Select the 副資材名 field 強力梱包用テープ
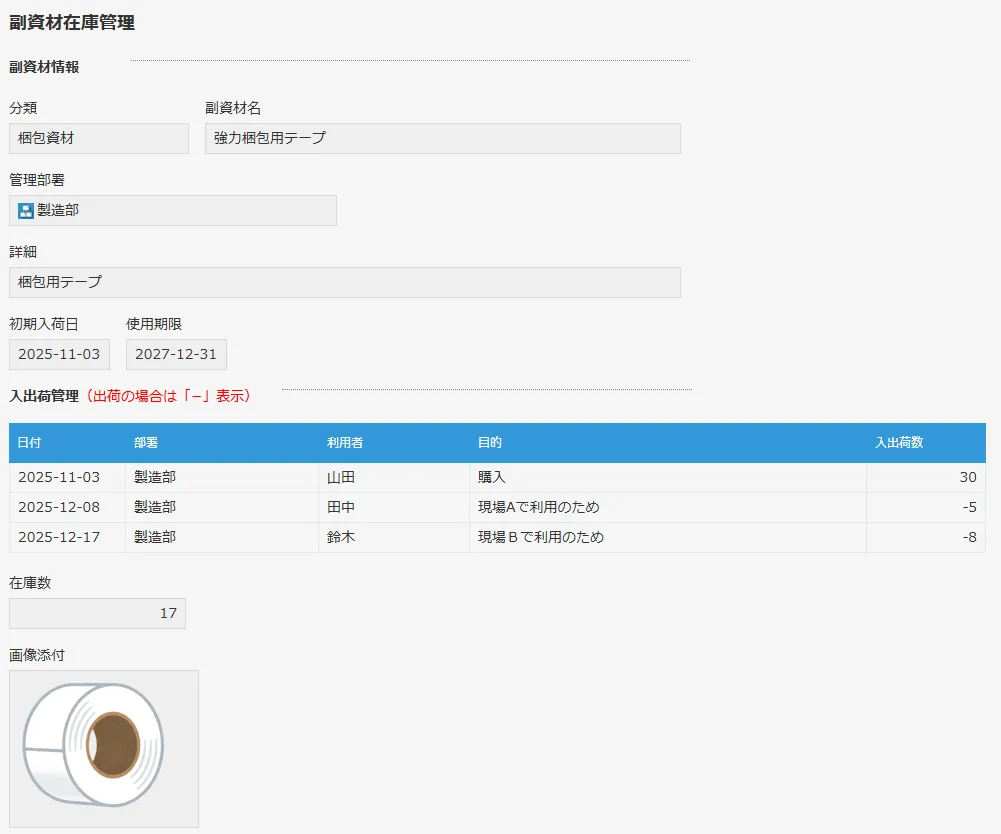 (442, 138)
